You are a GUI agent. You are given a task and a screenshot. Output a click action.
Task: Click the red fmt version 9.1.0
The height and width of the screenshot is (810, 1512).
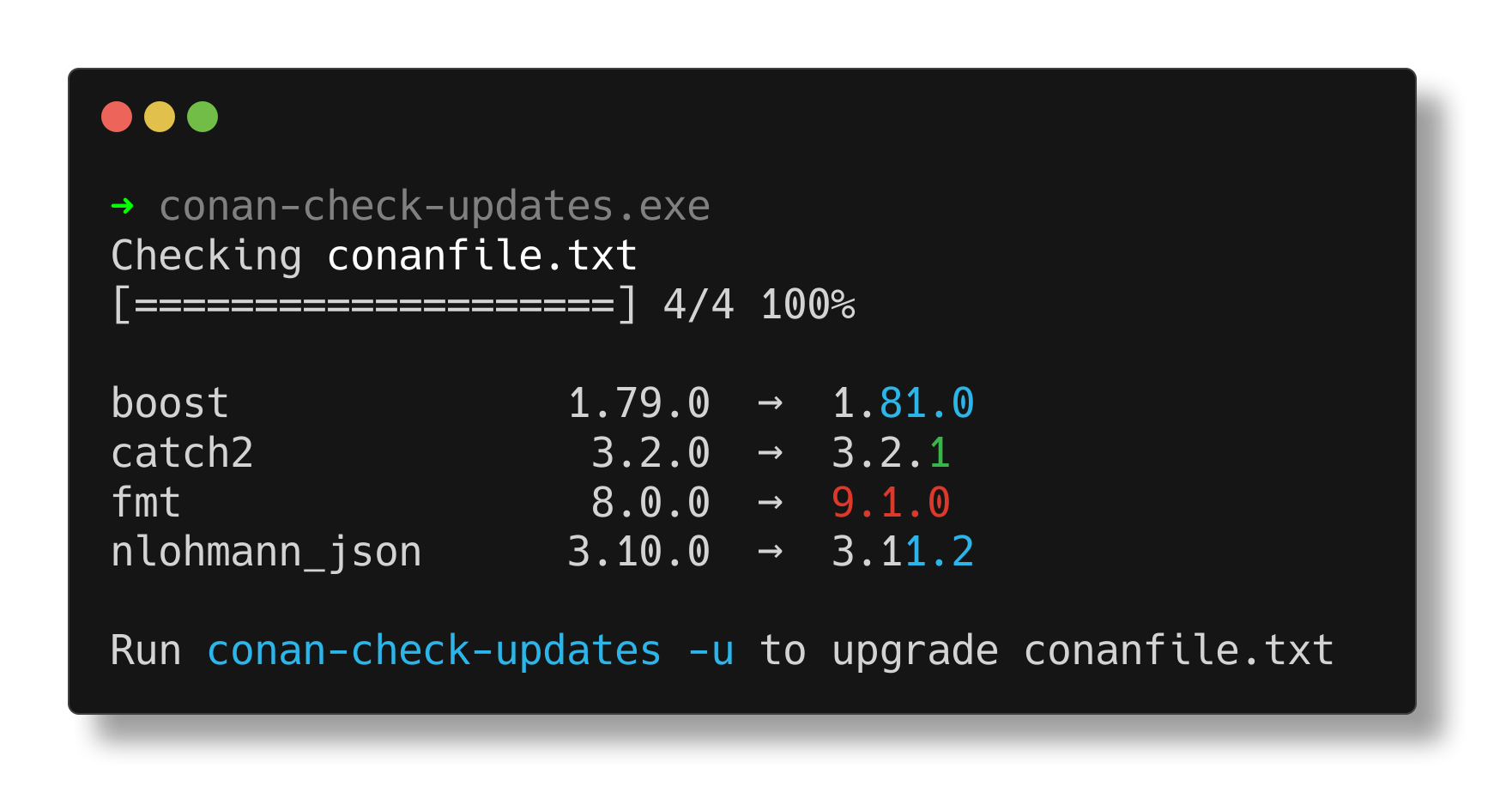tap(891, 503)
